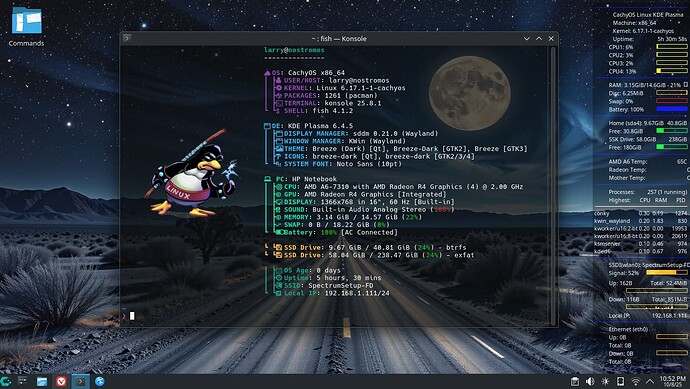This screenshot has height=389, width=690.
Task: Click the 'GPU: AMD Radeon R4 Graphics' line
Action: pos(360,194)
